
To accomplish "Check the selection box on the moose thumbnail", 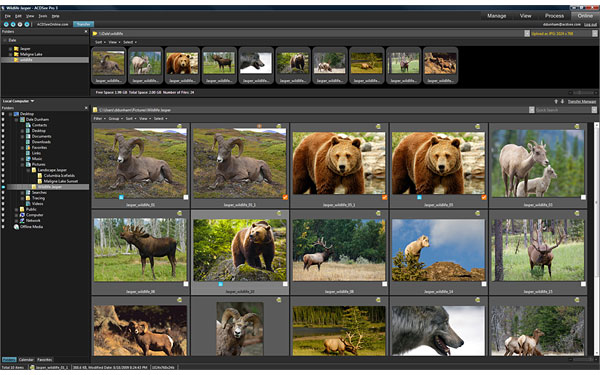I will pos(186,284).
